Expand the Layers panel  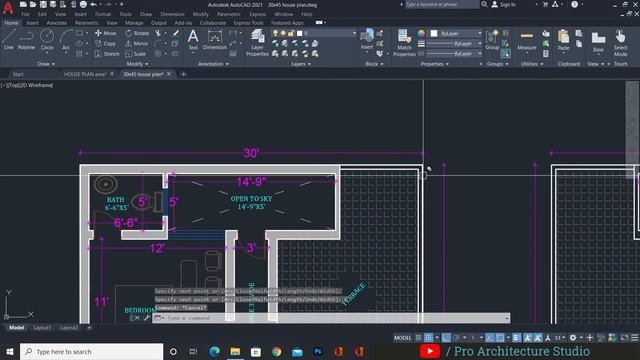[301, 64]
